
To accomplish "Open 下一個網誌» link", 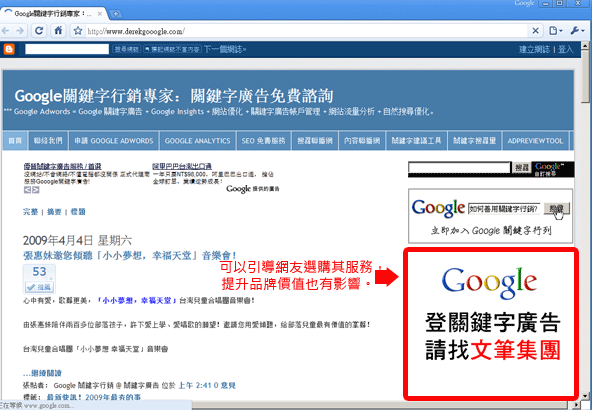I will tap(225, 49).
